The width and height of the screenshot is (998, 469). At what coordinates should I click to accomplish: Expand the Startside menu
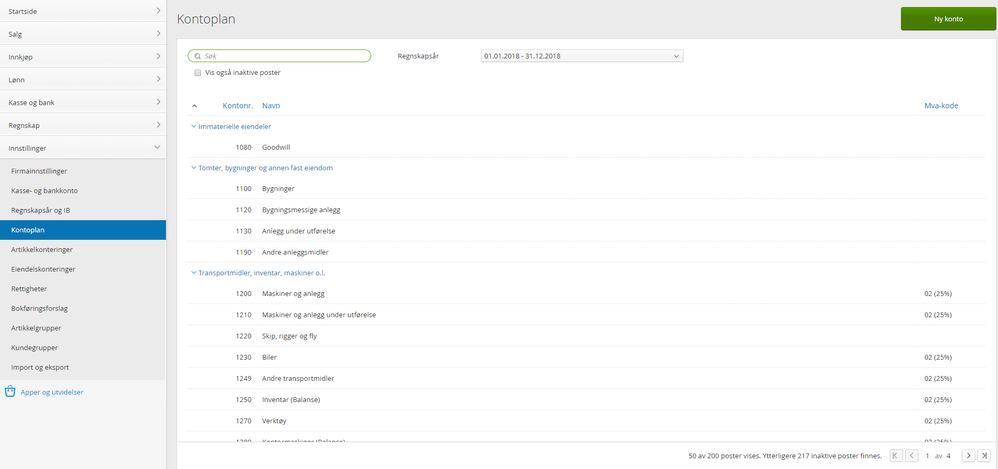pos(83,11)
